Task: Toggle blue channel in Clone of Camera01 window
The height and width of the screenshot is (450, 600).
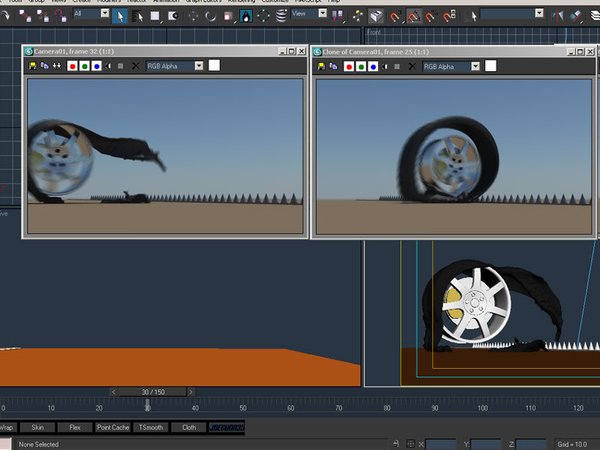Action: point(373,66)
